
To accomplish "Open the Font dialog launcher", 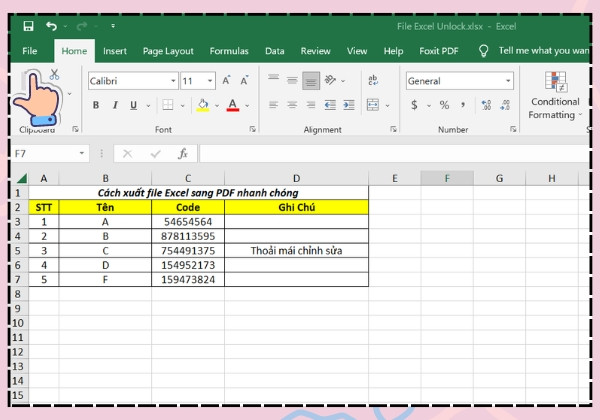I will click(253, 129).
